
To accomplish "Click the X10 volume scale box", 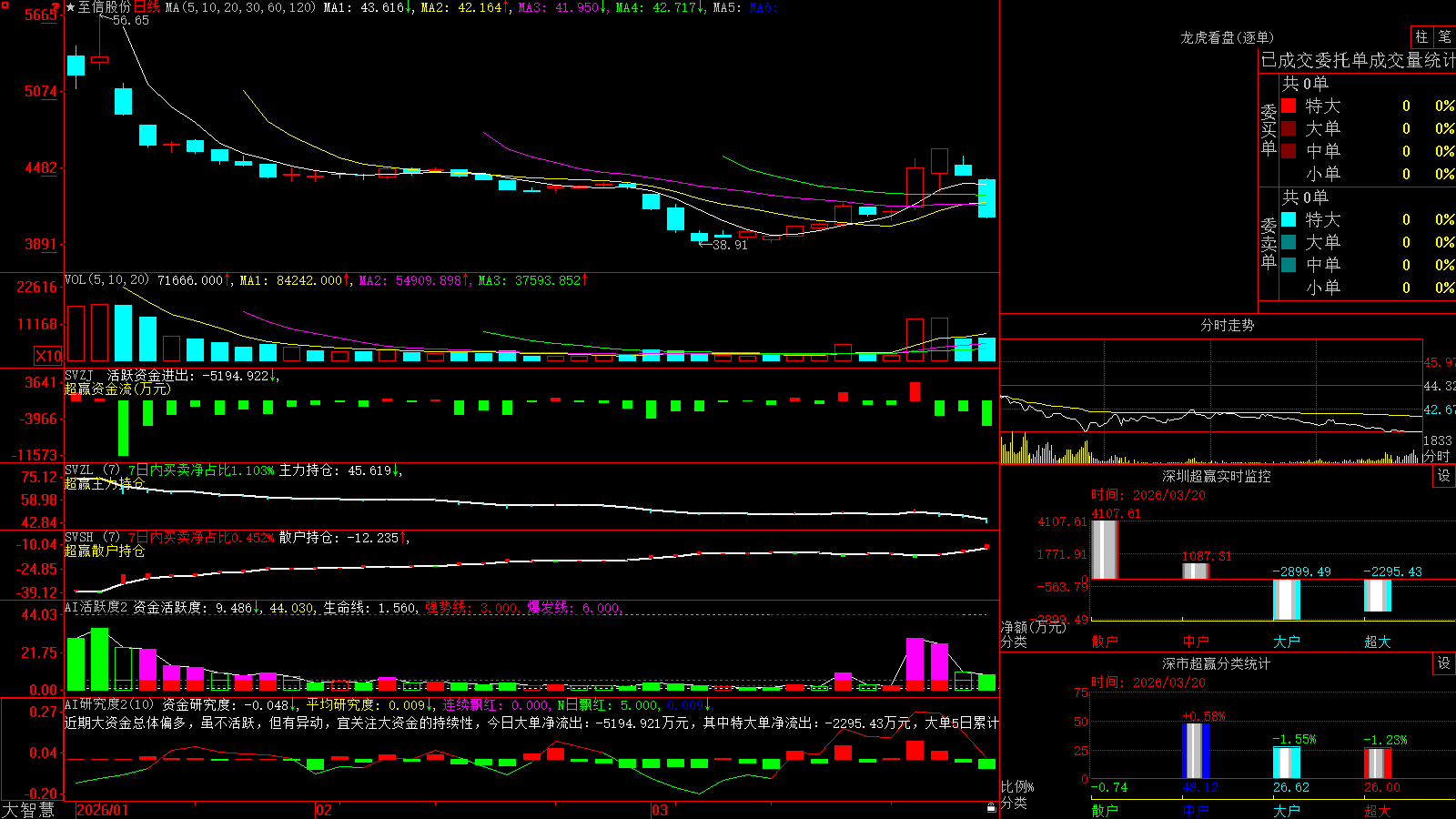I will click(x=48, y=356).
